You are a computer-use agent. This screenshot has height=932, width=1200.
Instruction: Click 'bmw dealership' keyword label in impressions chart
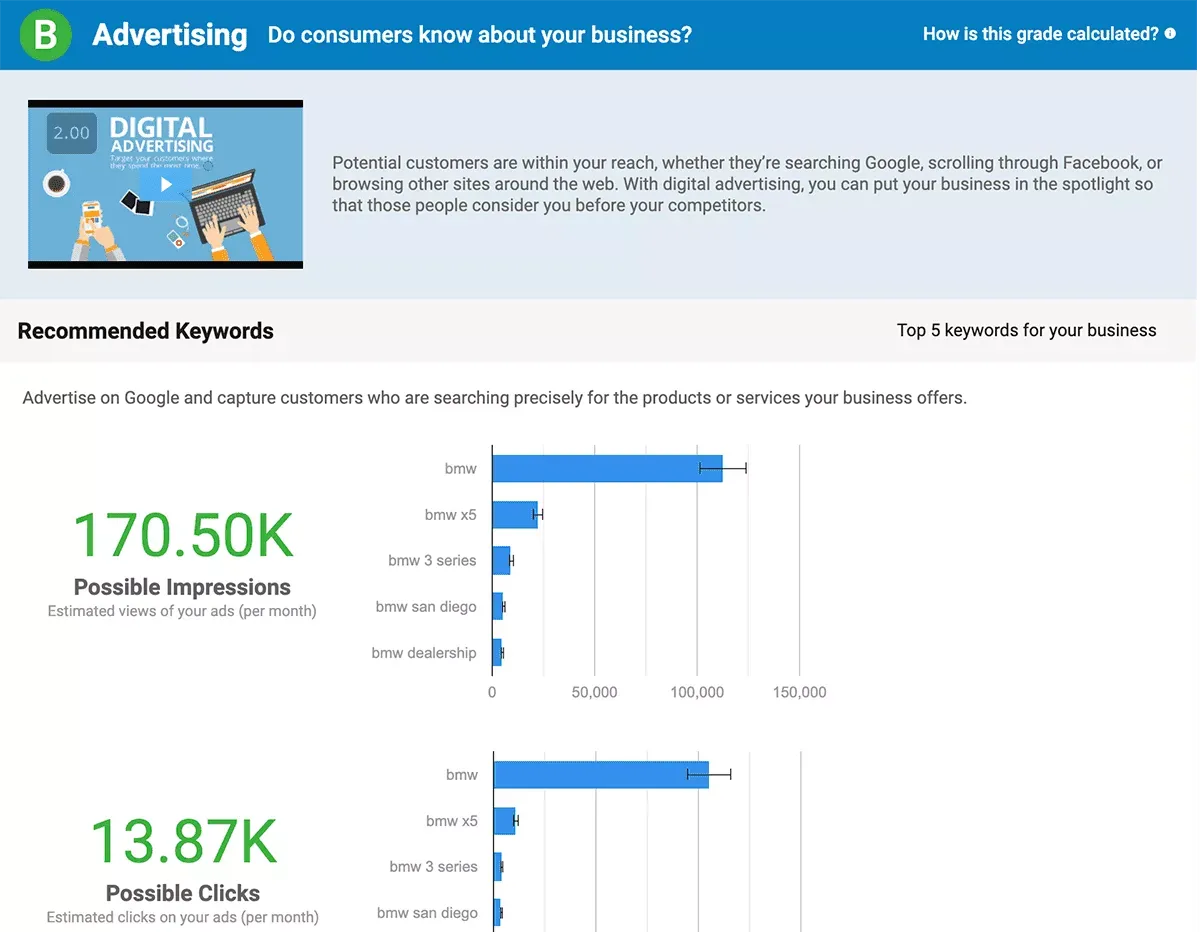point(424,653)
